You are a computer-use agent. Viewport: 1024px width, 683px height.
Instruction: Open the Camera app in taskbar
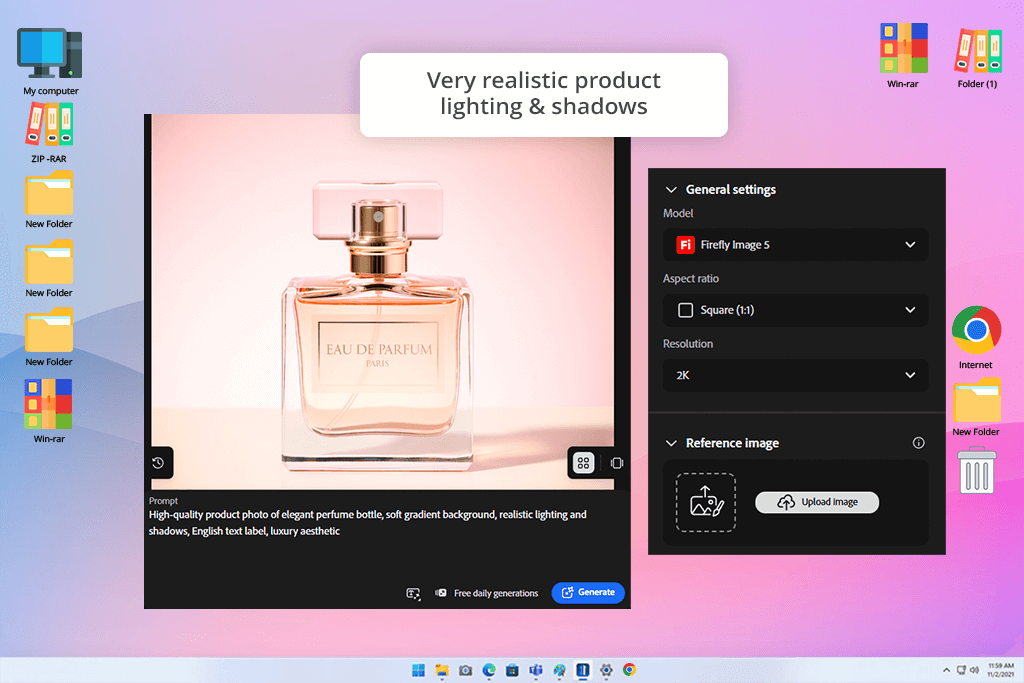465,670
